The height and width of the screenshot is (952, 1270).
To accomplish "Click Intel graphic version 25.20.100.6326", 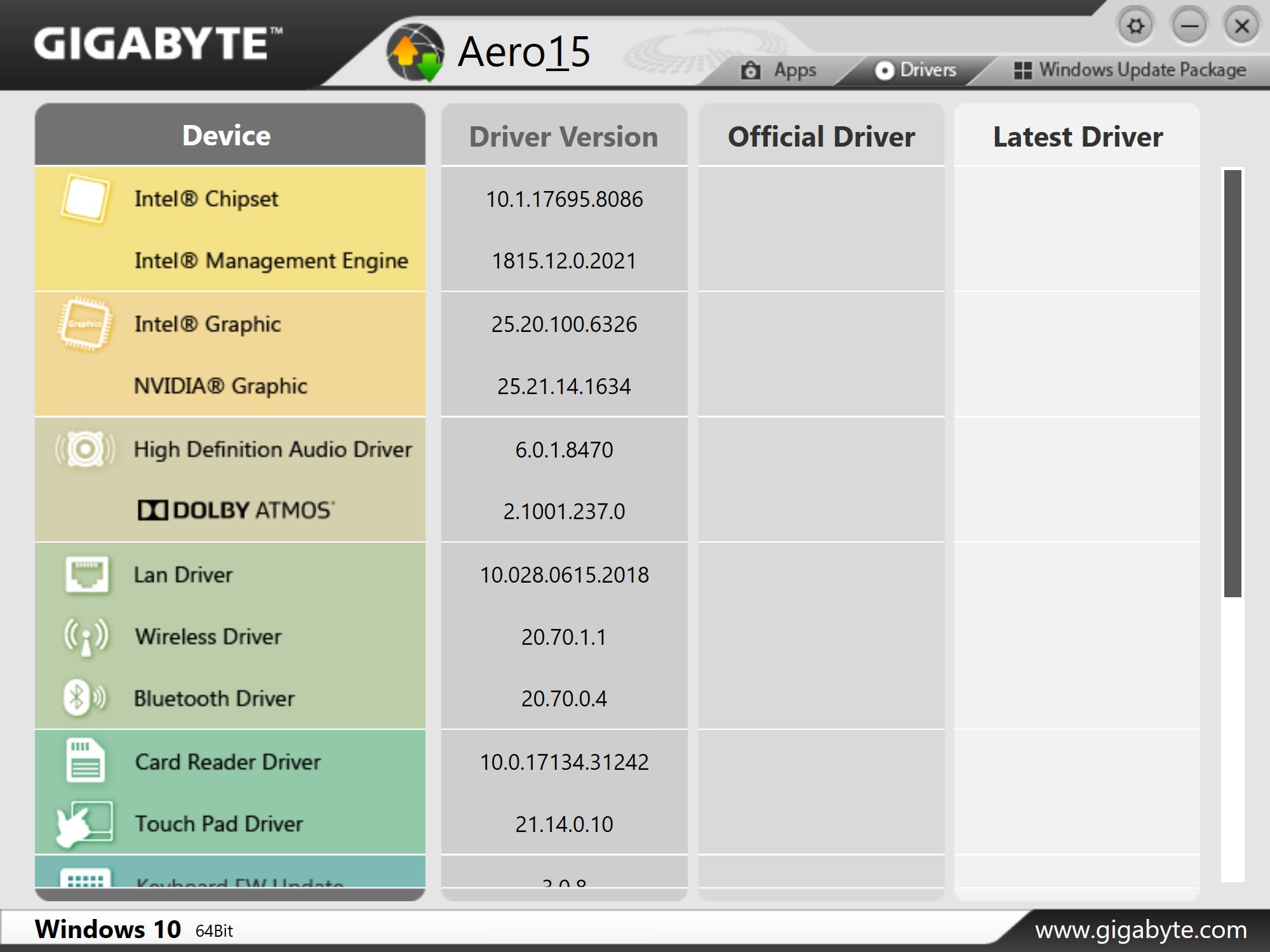I will click(x=564, y=324).
